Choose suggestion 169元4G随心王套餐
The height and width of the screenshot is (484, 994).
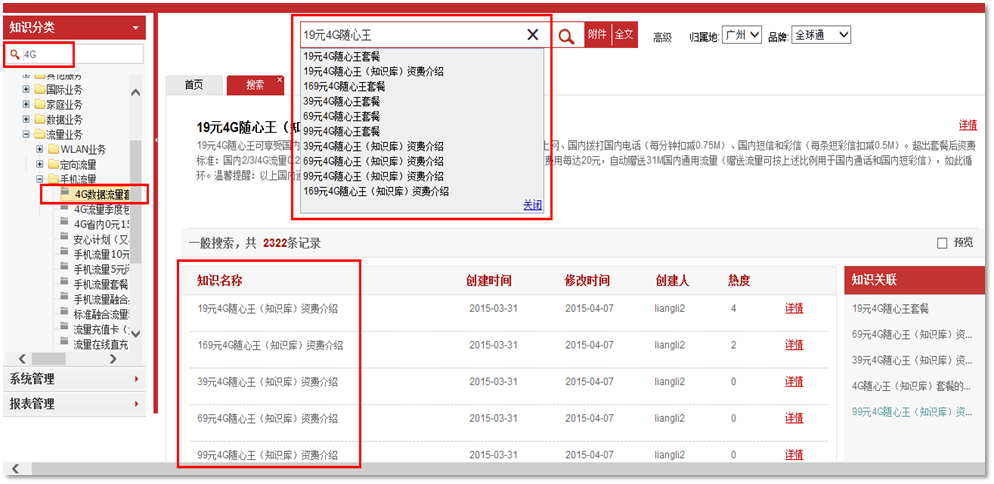(x=344, y=86)
